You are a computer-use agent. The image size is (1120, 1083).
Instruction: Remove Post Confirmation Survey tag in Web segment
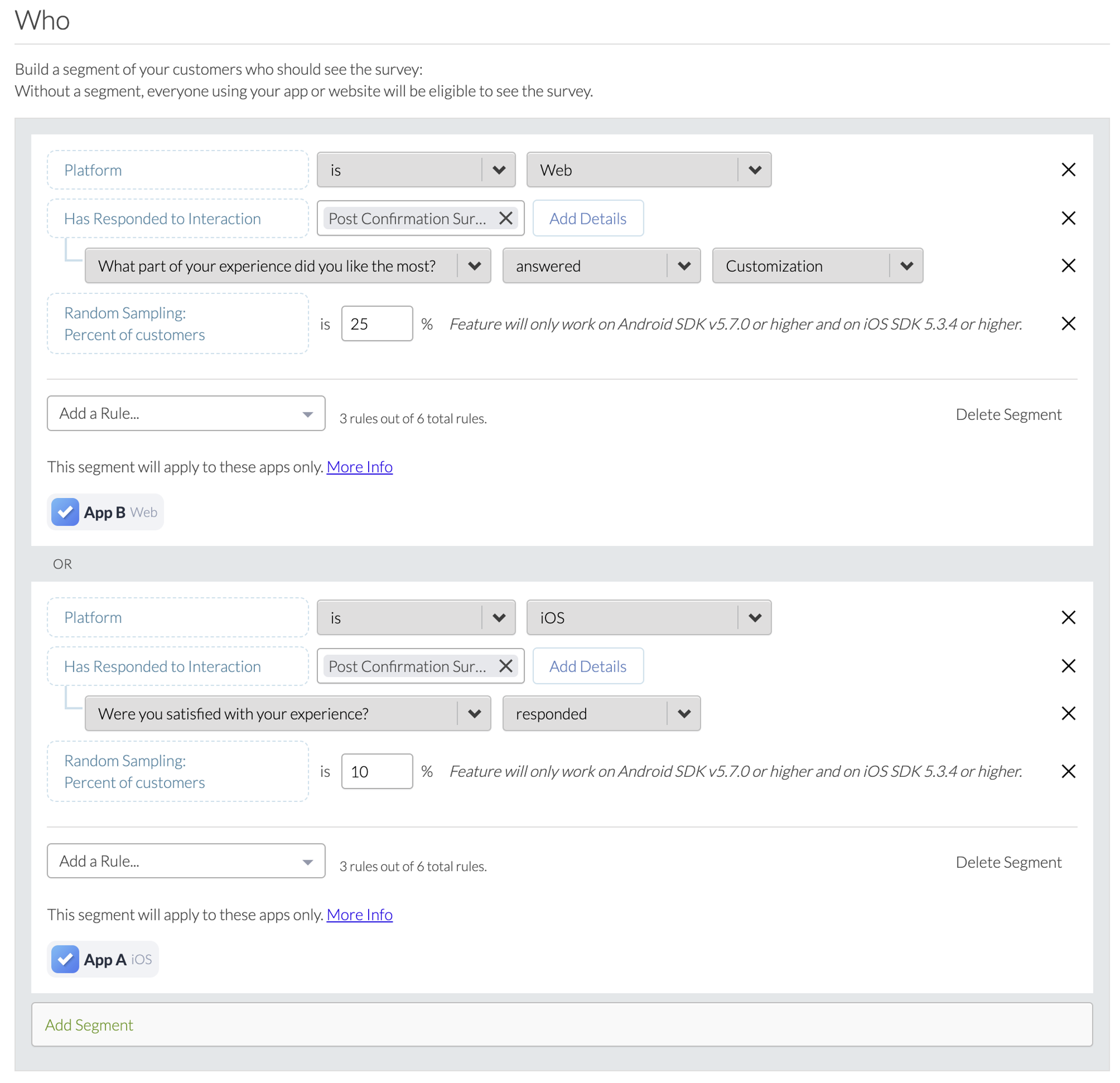506,219
